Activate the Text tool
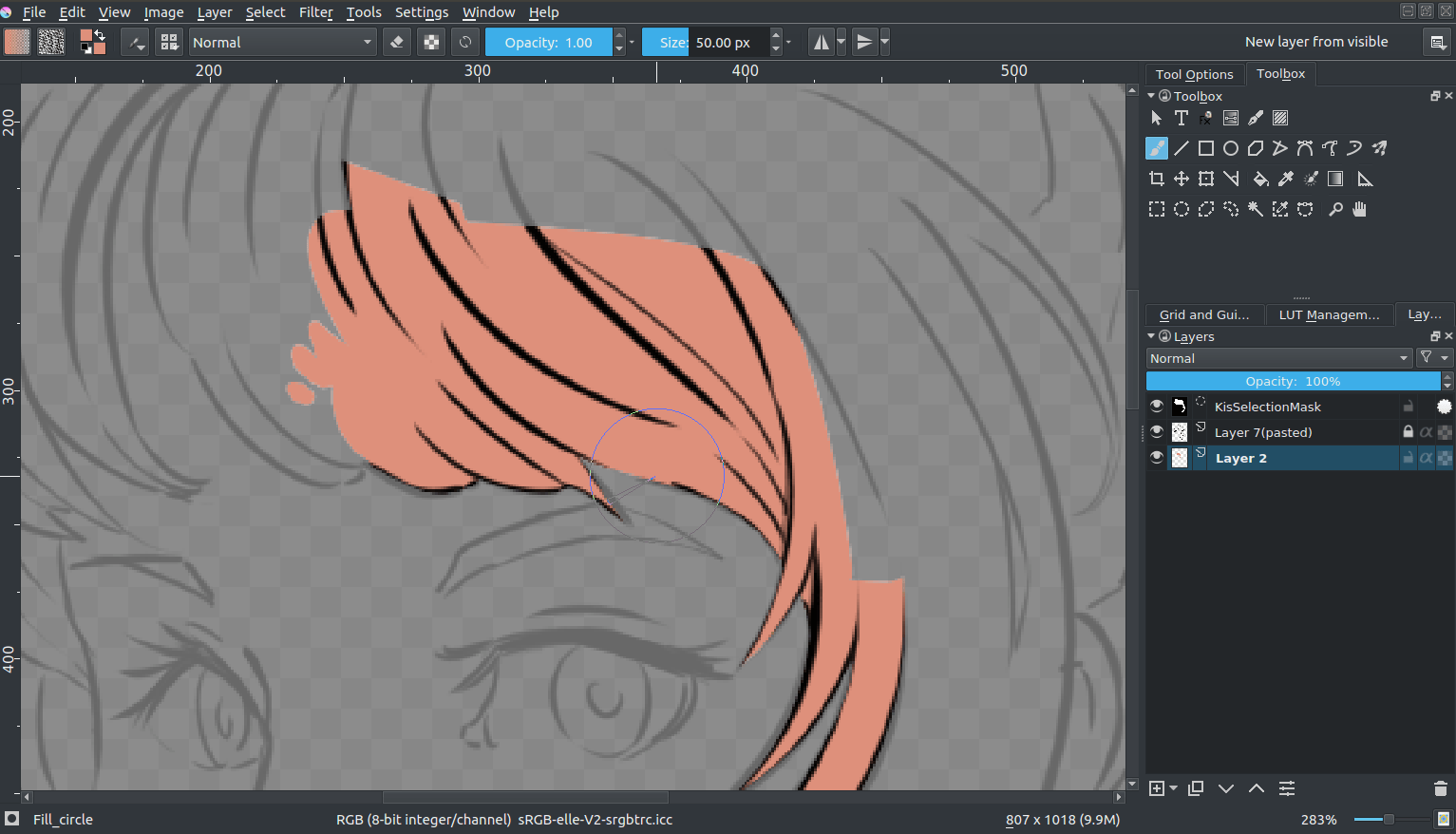The height and width of the screenshot is (834, 1456). coord(1181,117)
